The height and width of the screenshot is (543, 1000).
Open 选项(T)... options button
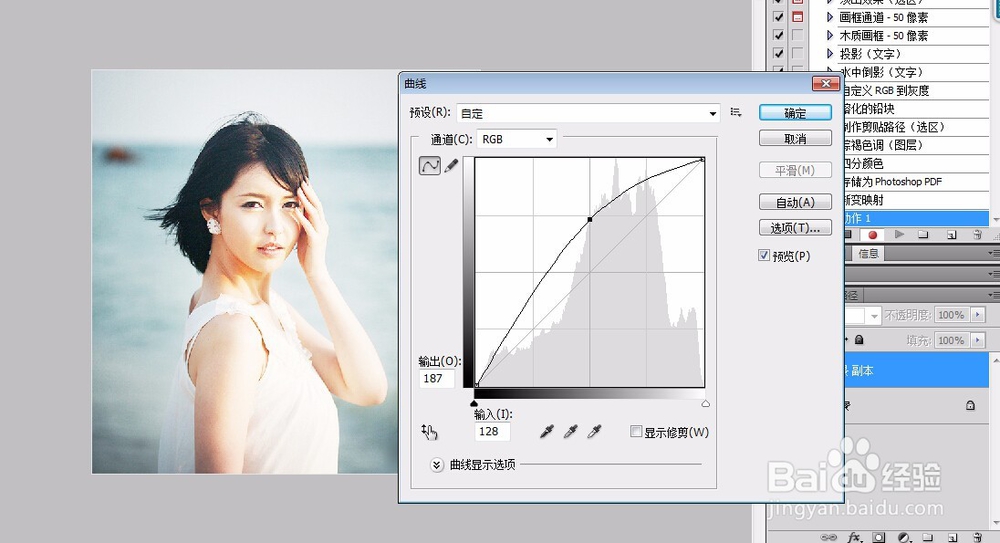pyautogui.click(x=795, y=228)
